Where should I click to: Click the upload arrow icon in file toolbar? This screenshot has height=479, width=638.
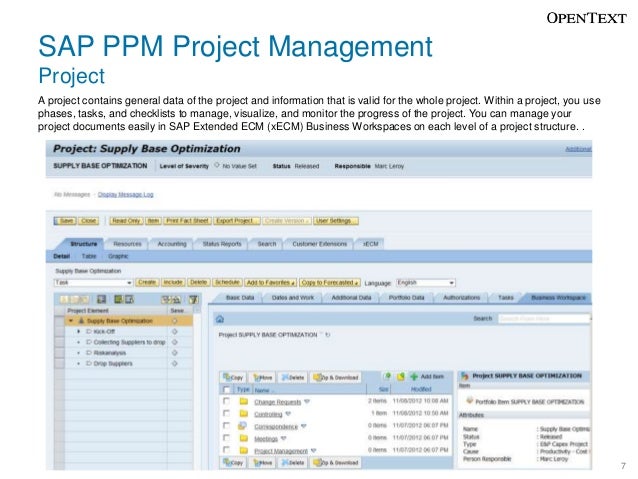(x=387, y=376)
